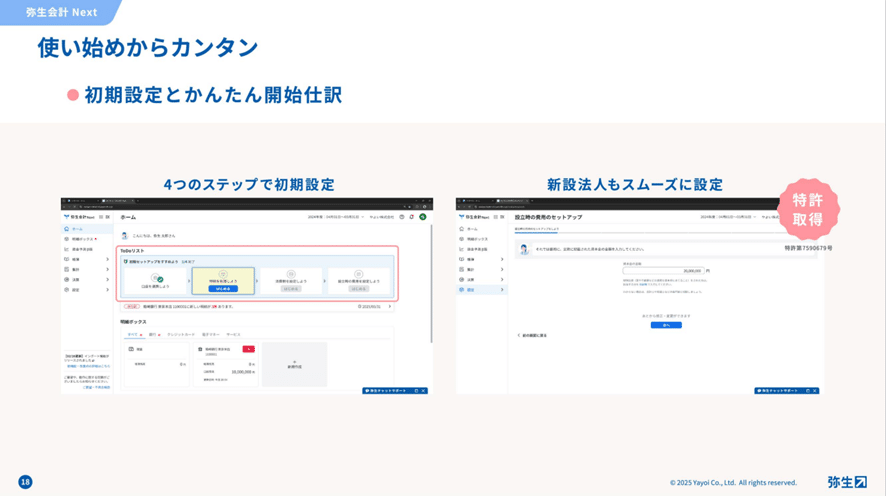Close chat support widget in left screenshot
The width and height of the screenshot is (886, 496).
click(x=423, y=391)
